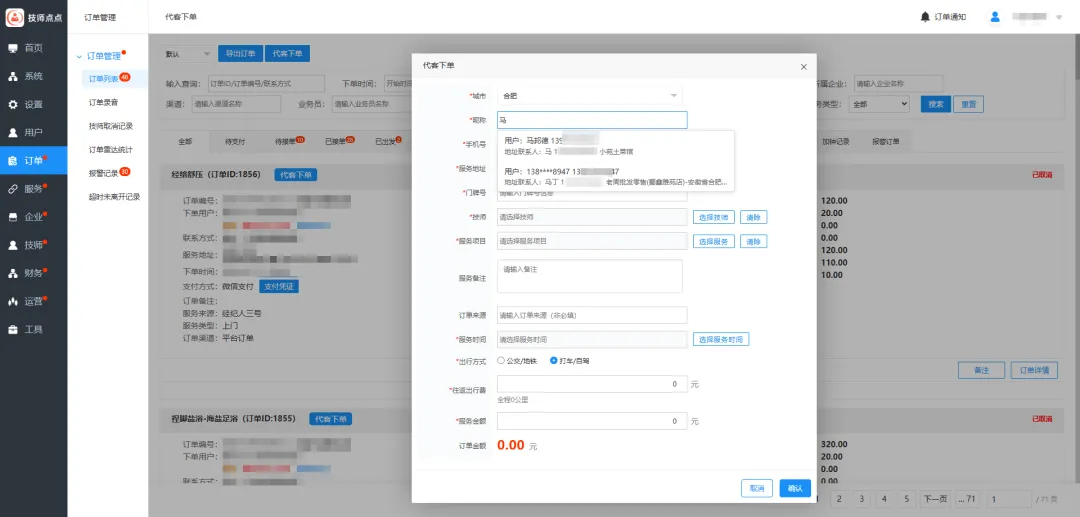Click the 重置 button
Viewport: 1080px width, 517px height.
pos(968,104)
